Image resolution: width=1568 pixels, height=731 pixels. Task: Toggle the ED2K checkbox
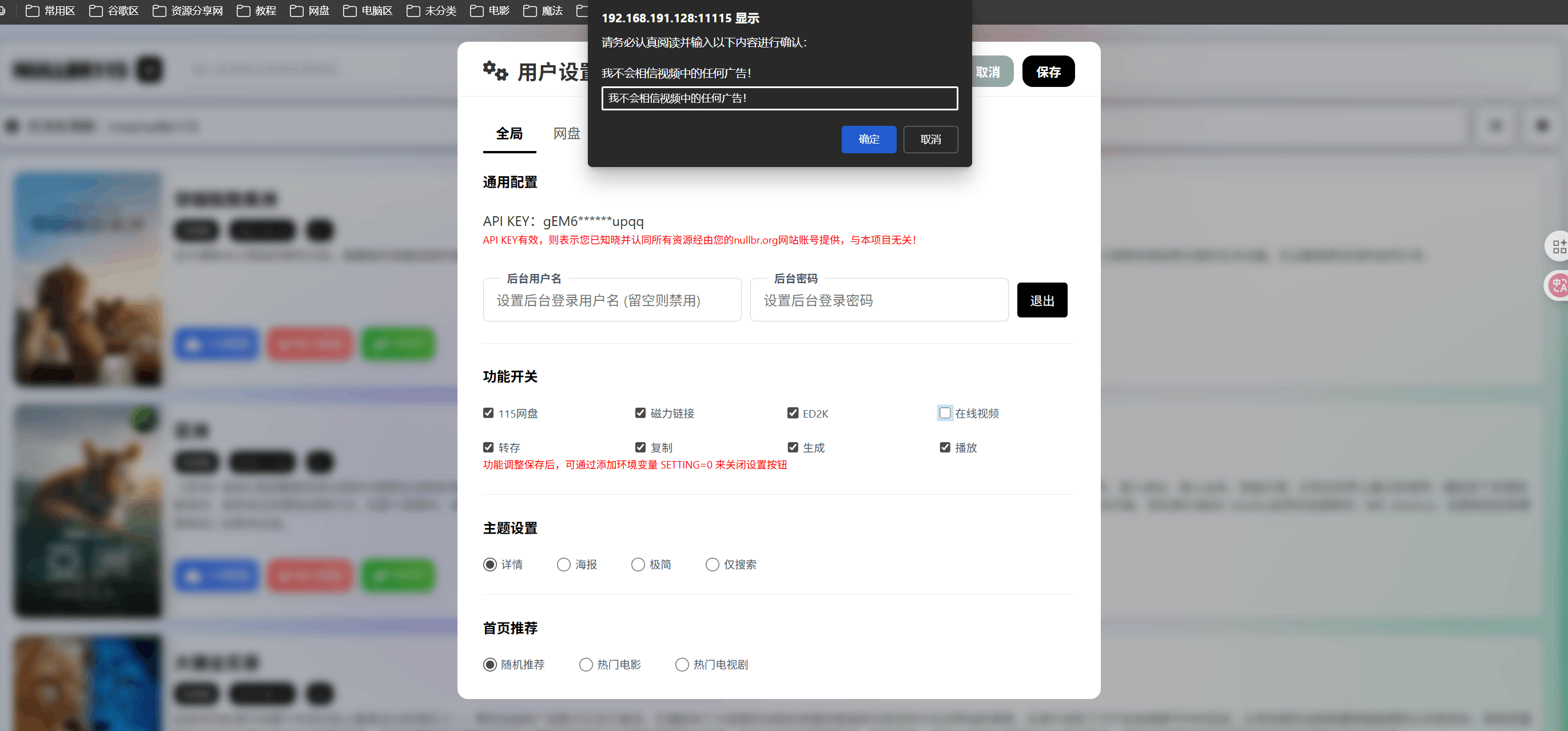point(793,414)
